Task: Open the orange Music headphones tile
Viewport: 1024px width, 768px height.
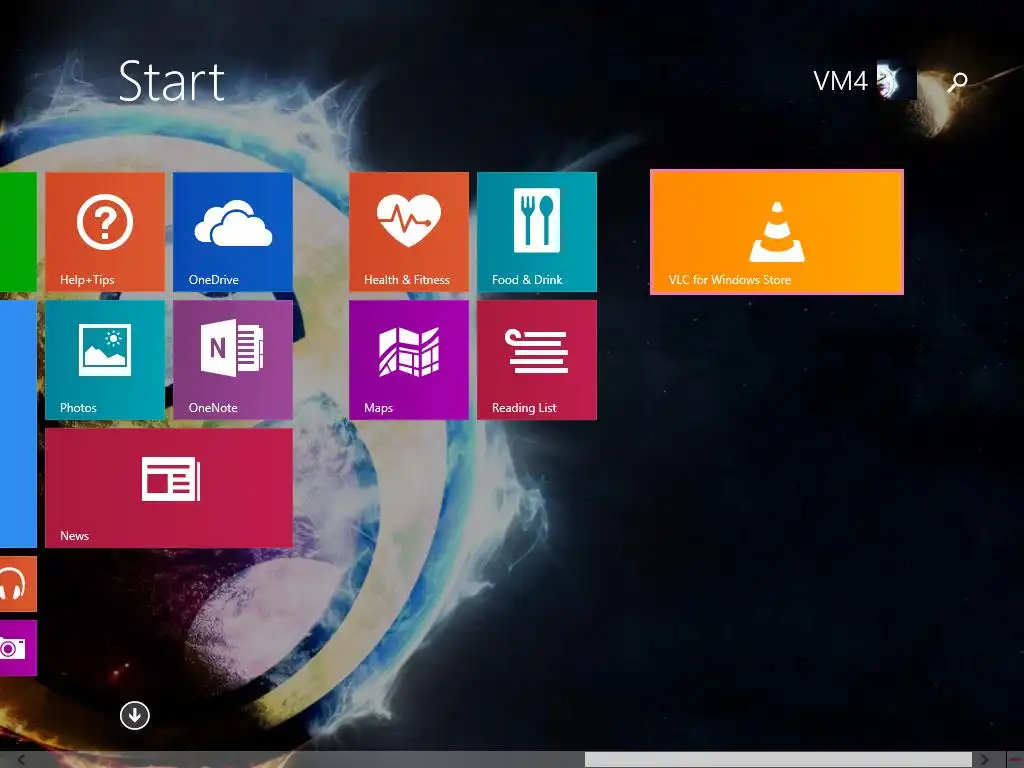Action: click(18, 584)
